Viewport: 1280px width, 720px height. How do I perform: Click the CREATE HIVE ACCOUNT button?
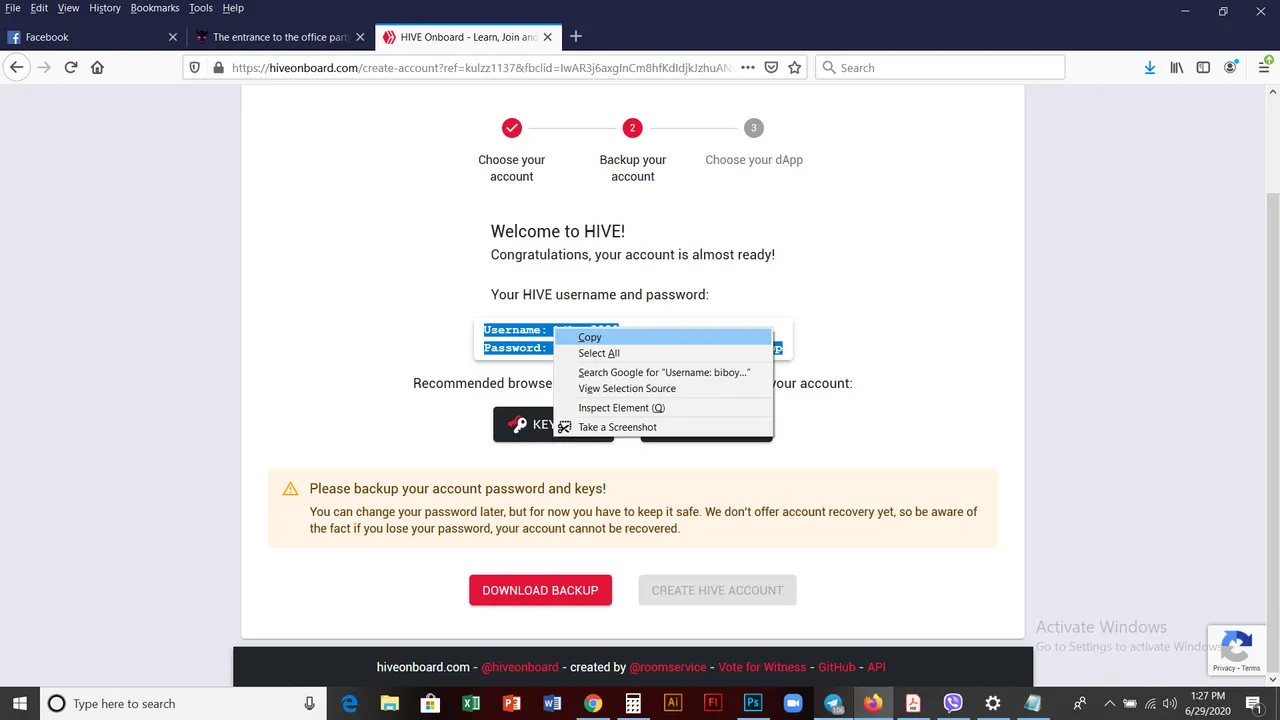[717, 590]
